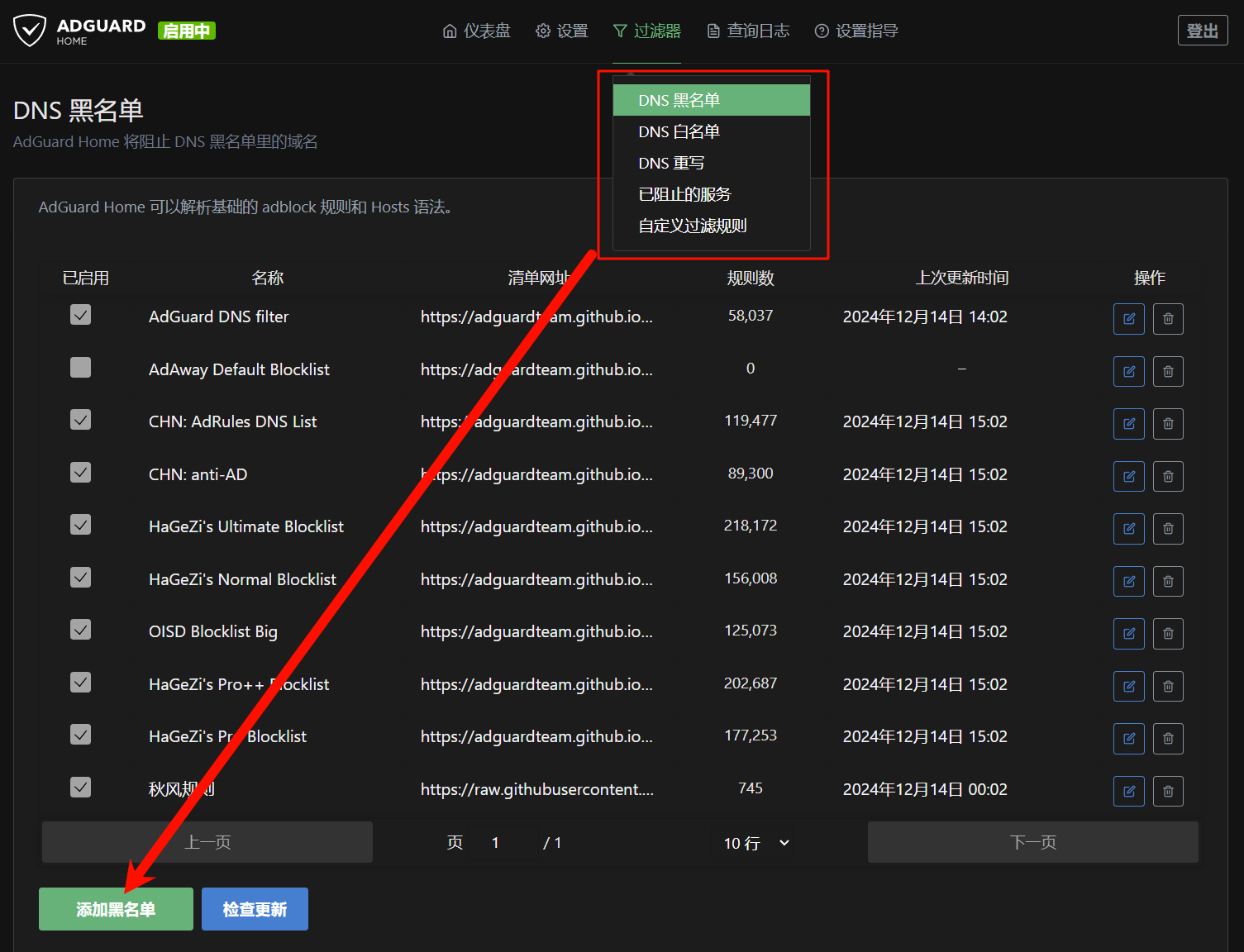Delete the 745-rule raw.githubusercontent list
Viewport: 1244px width, 952px height.
1168,791
